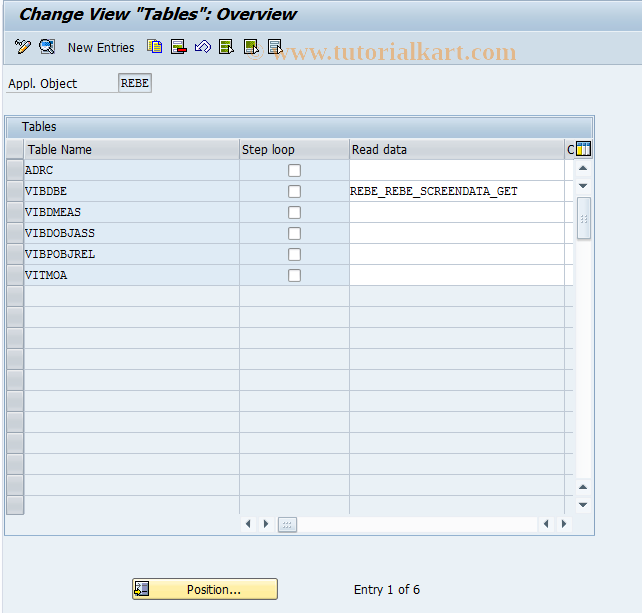
Task: Click the Table Name column header
Action: pos(131,149)
